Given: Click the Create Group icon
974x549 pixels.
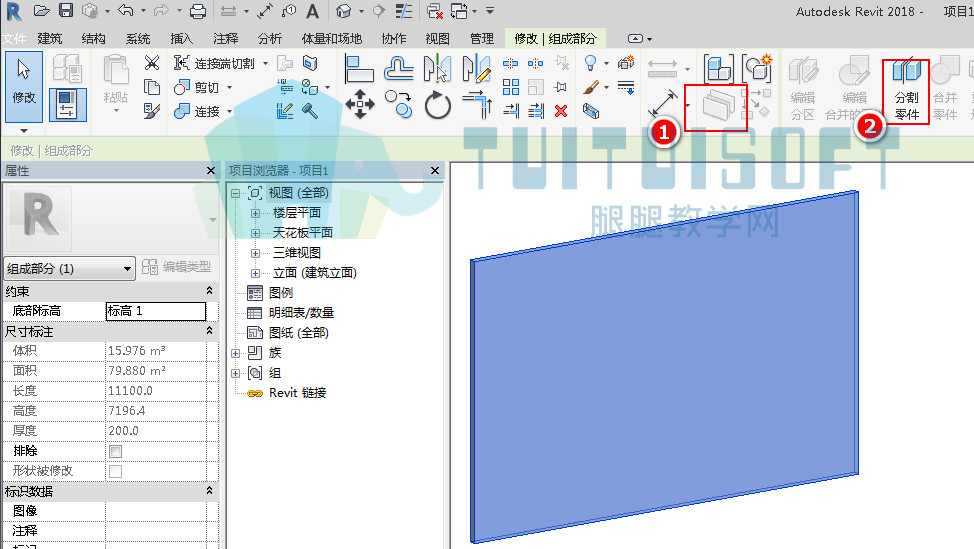Looking at the screenshot, I should coord(757,68).
